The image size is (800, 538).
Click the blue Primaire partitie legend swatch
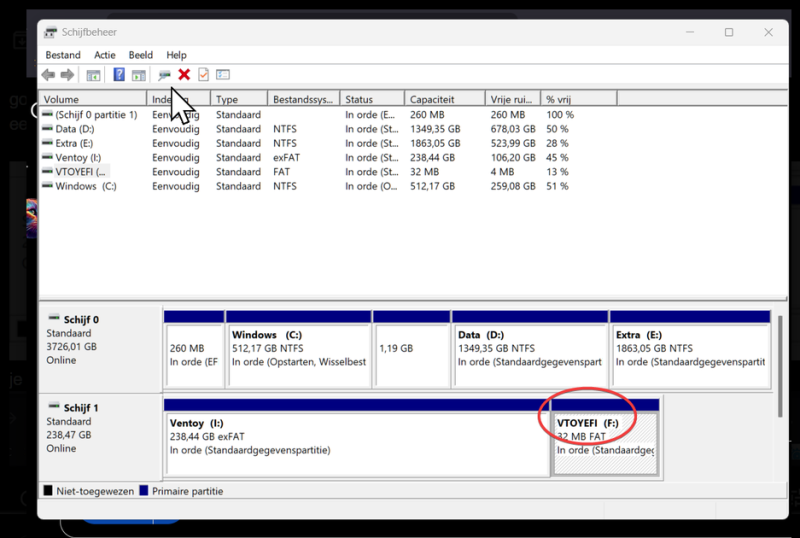click(x=143, y=491)
